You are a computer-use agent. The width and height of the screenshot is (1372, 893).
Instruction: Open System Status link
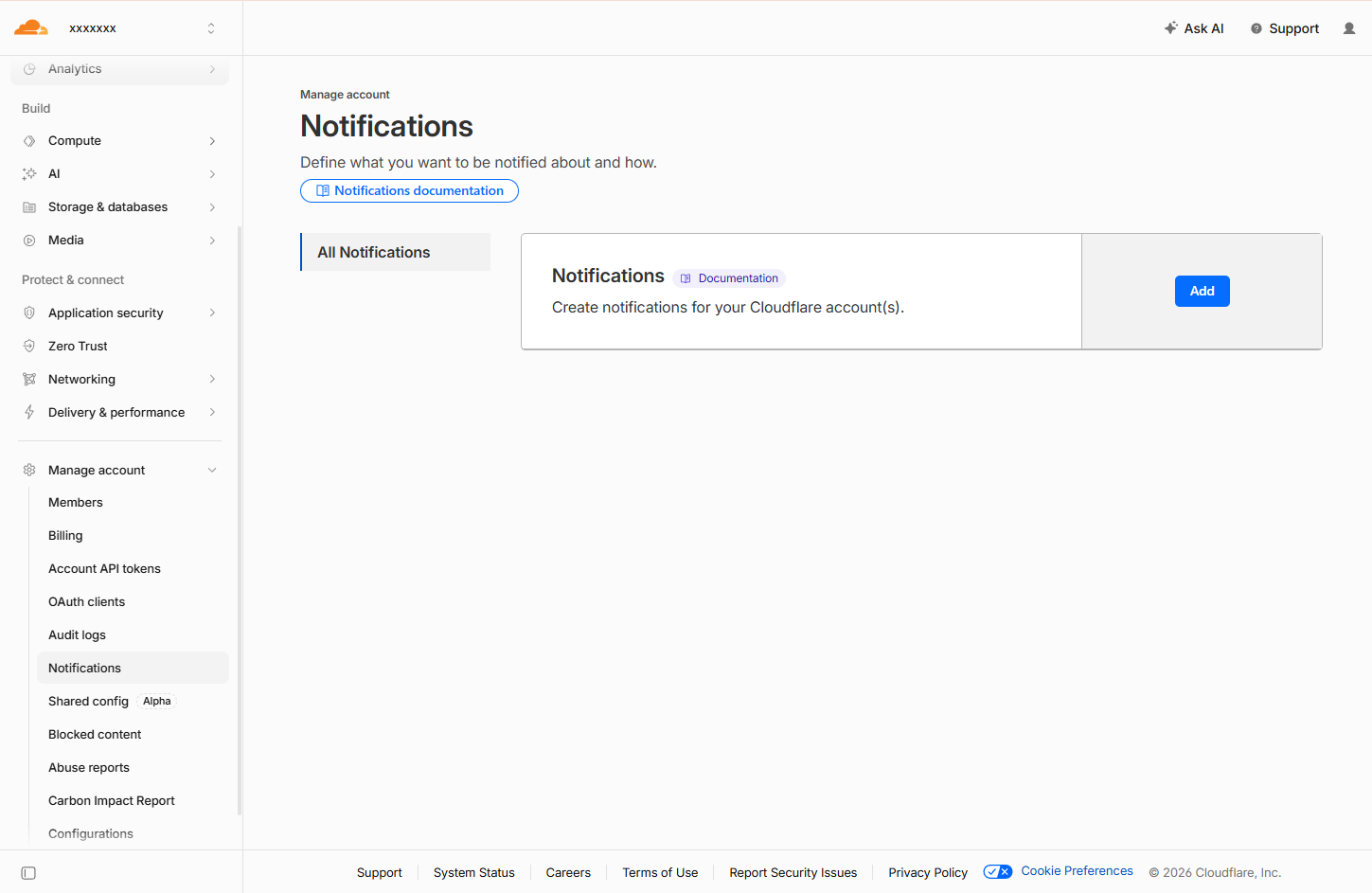click(x=474, y=873)
